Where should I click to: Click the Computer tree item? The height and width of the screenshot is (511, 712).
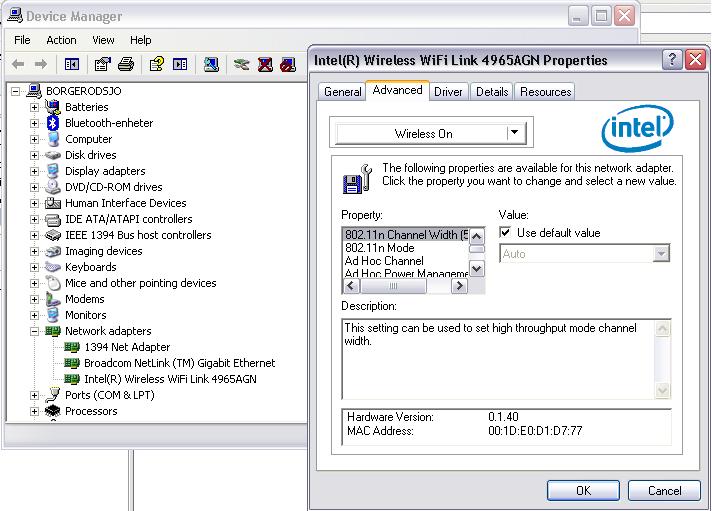(x=89, y=139)
